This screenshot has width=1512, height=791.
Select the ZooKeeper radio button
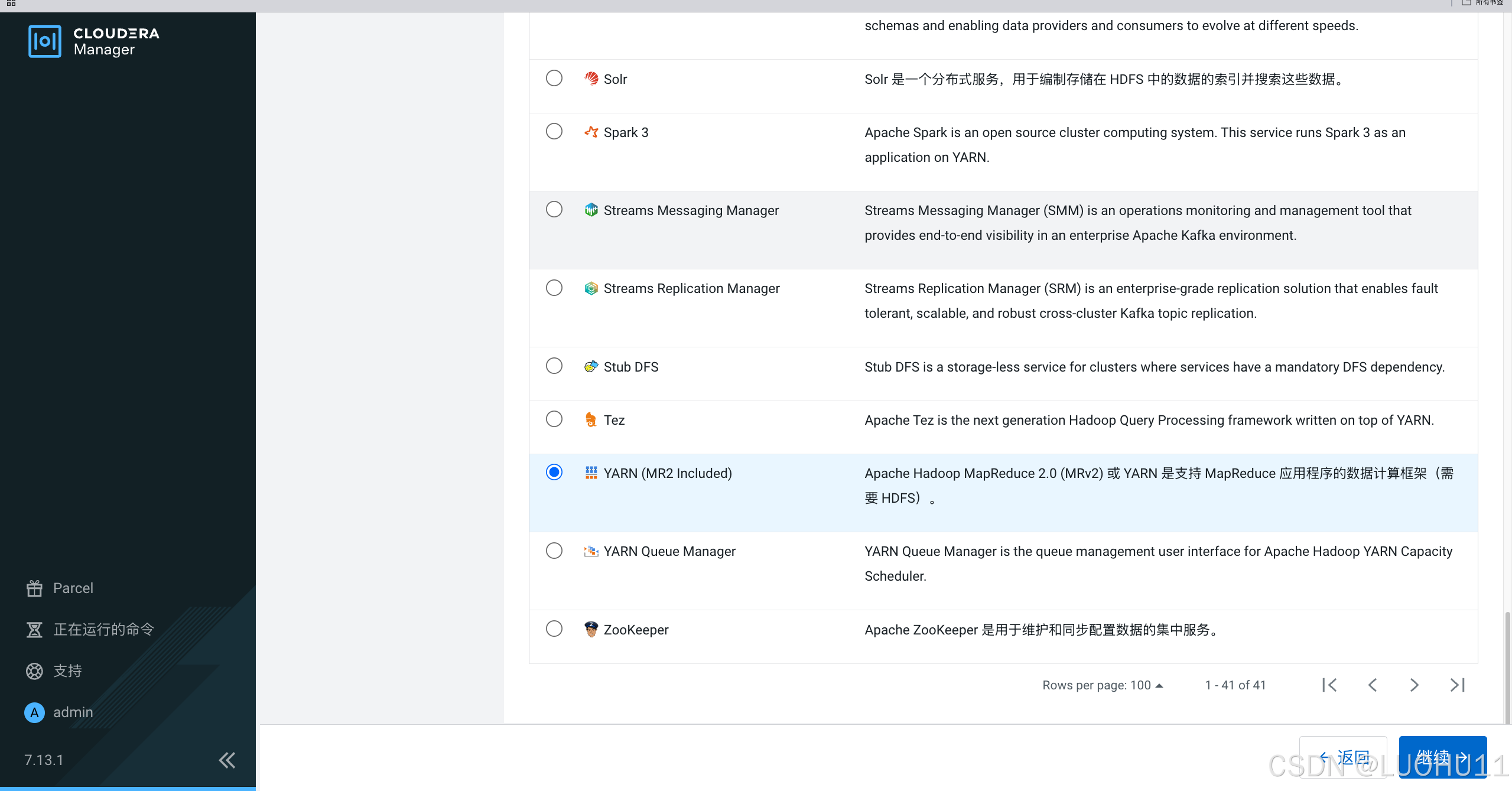[554, 629]
